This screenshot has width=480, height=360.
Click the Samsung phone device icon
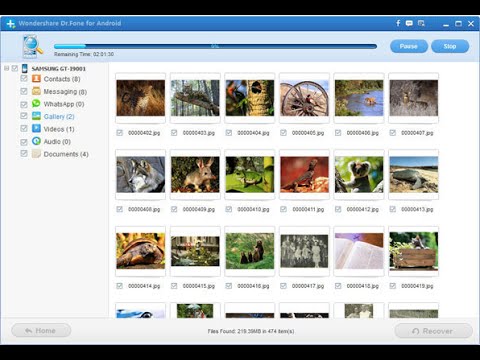pyautogui.click(x=24, y=68)
